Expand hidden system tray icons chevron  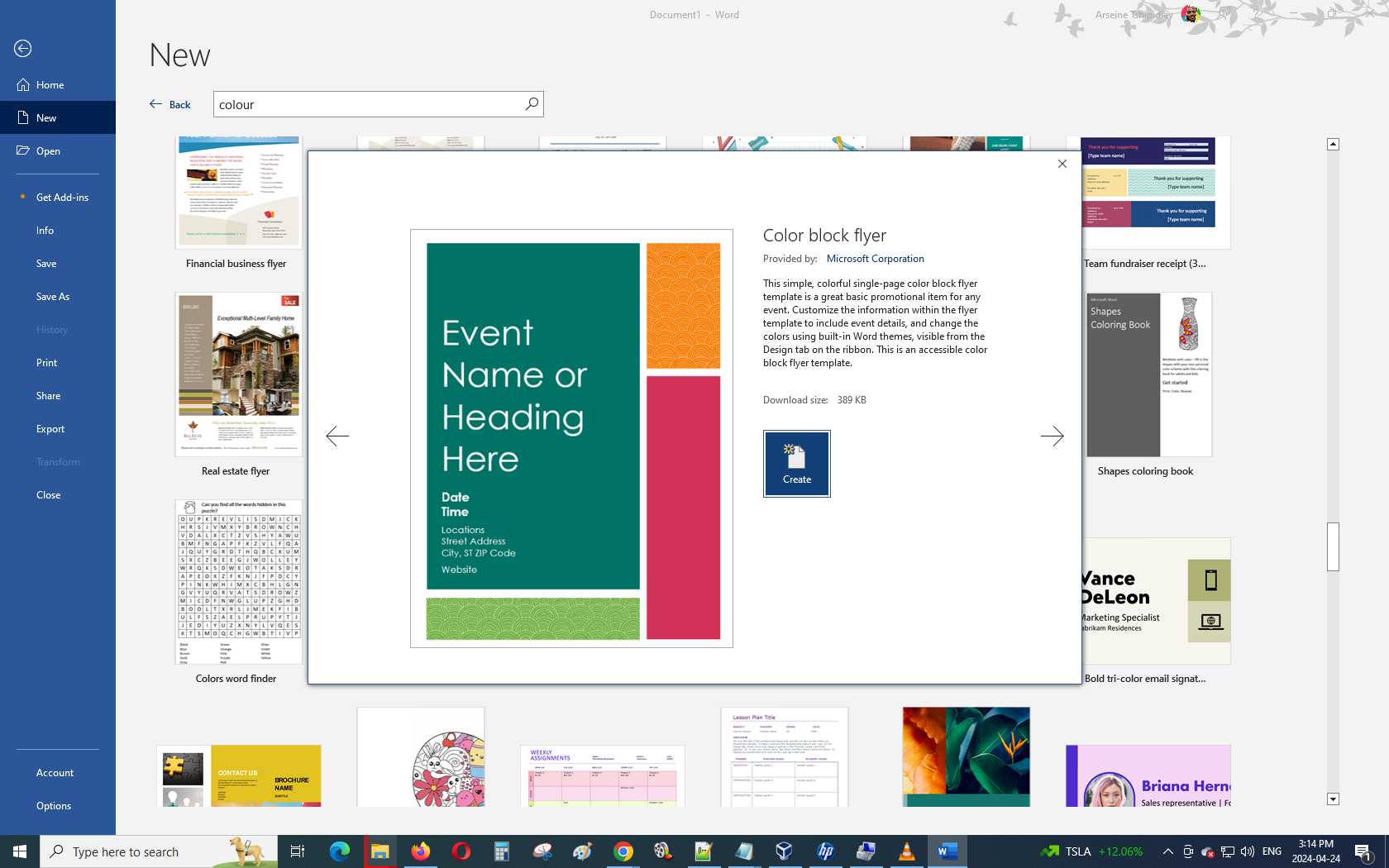click(x=1167, y=851)
